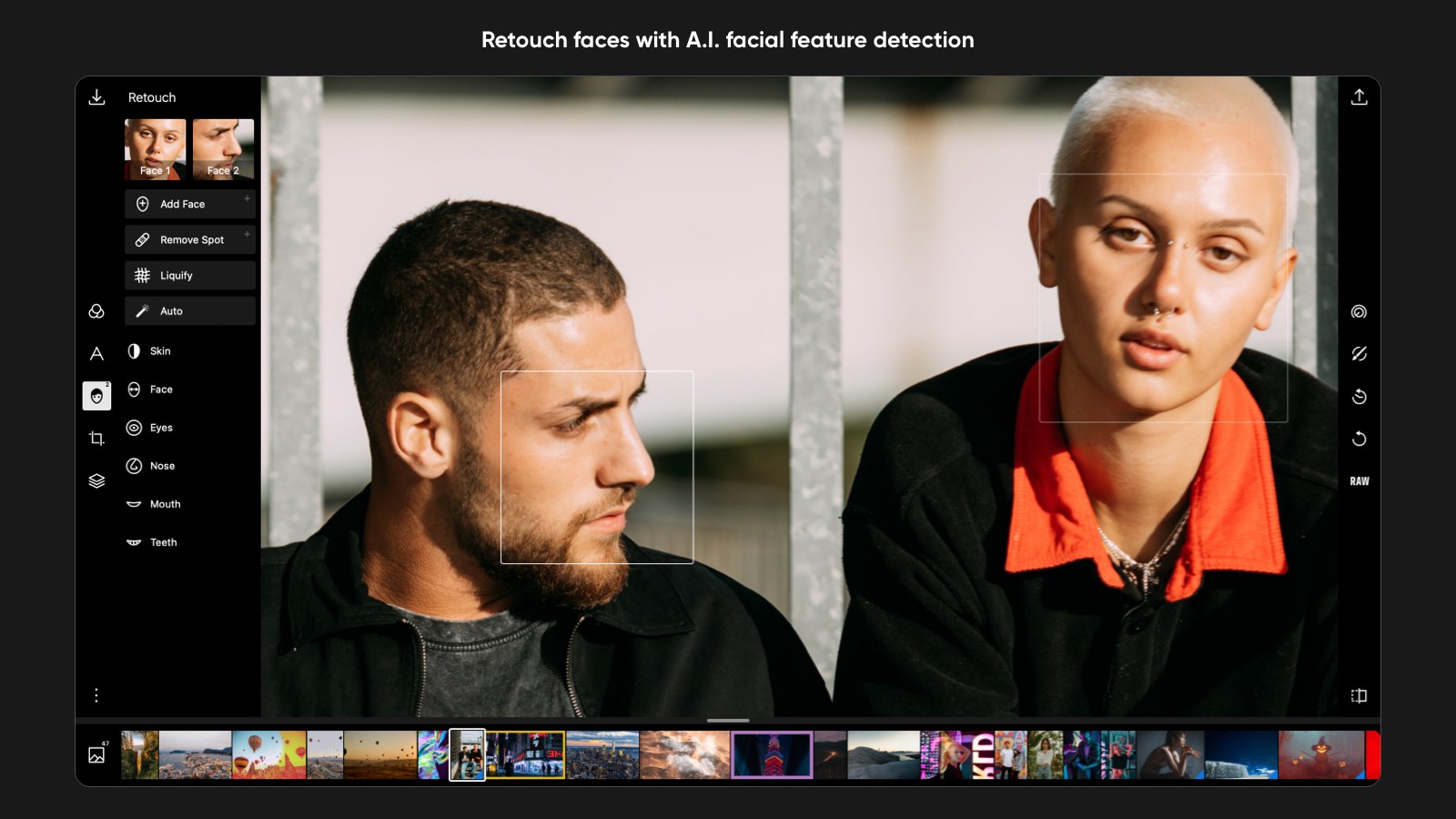
Task: Open the History icon on the right rail
Action: point(1359,396)
